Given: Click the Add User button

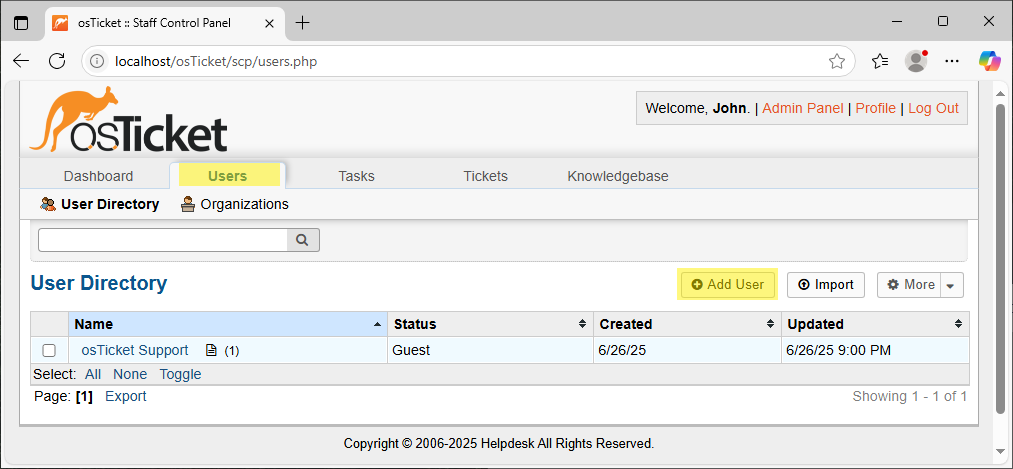Looking at the screenshot, I should tap(727, 285).
